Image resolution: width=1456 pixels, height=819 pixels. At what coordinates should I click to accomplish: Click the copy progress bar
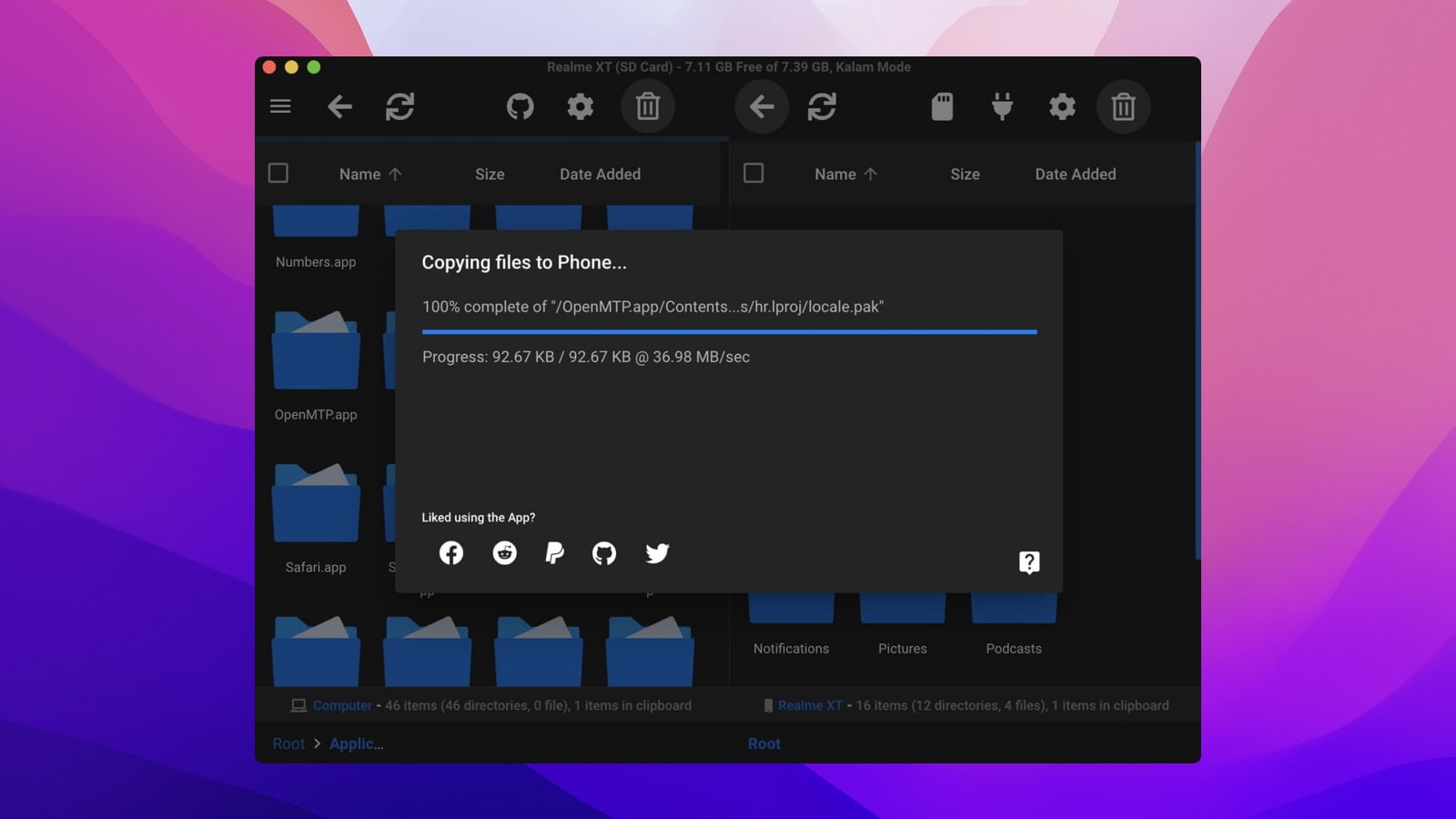pyautogui.click(x=729, y=332)
